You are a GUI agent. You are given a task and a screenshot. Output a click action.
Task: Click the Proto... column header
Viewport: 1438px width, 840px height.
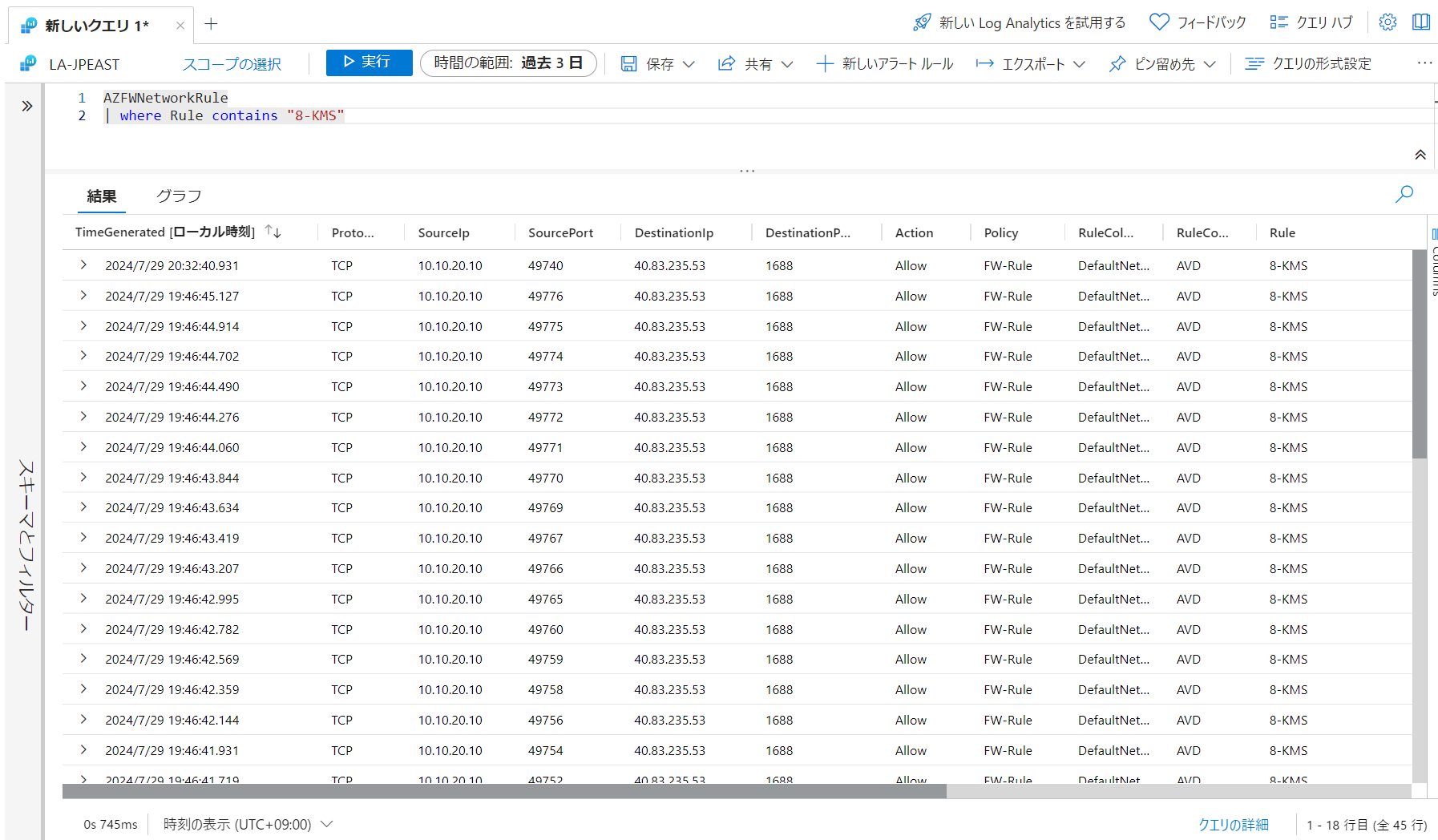(x=353, y=232)
